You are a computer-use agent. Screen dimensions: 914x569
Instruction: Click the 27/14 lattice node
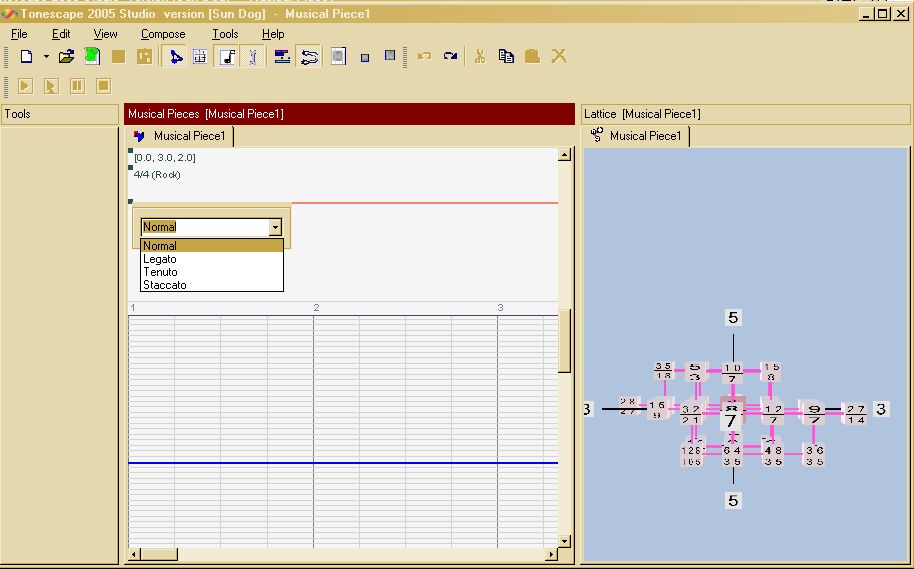(x=856, y=413)
